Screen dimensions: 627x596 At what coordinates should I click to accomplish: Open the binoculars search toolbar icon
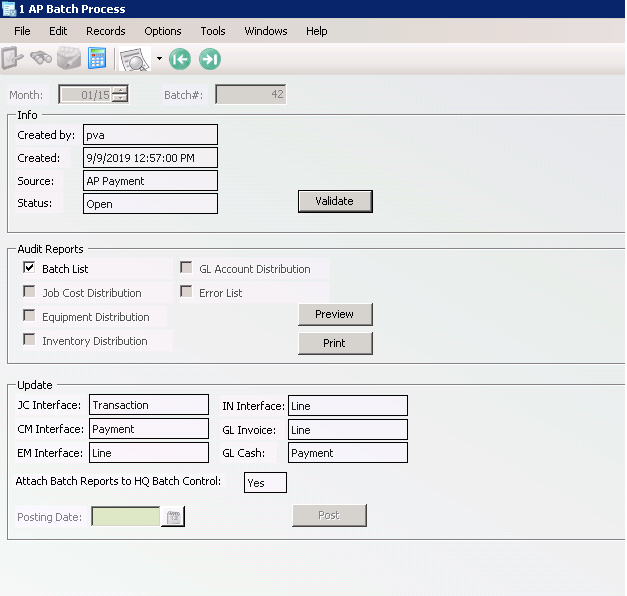pyautogui.click(x=41, y=58)
